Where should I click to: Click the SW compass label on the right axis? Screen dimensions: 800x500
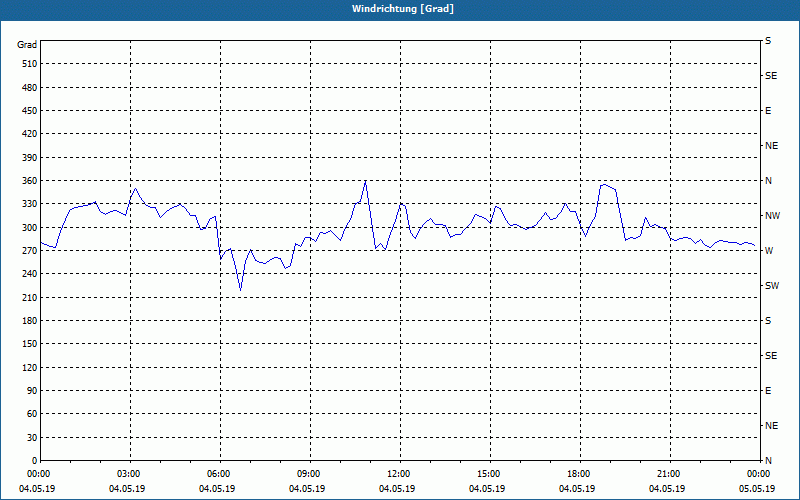772,286
